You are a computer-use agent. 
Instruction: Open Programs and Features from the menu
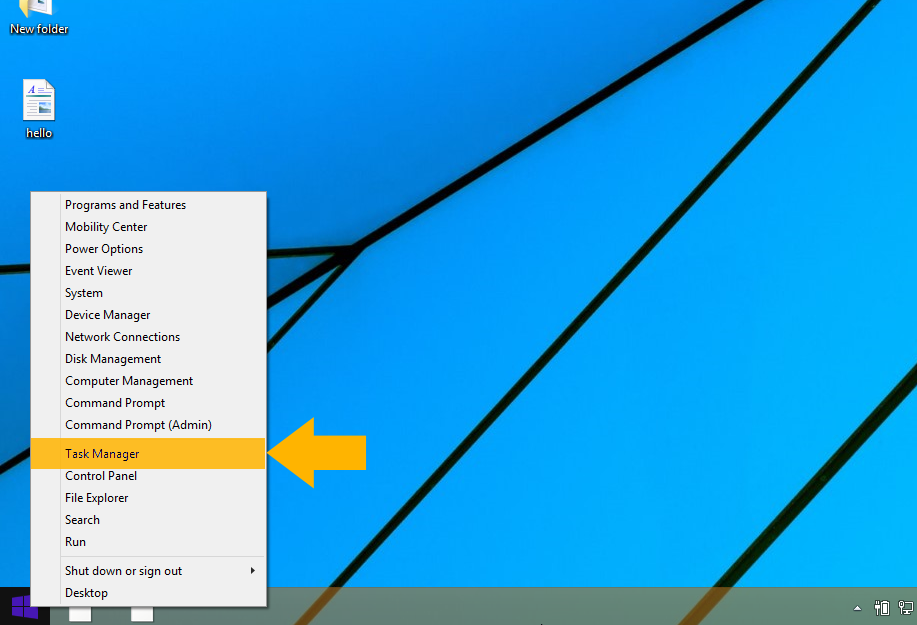pos(149,205)
